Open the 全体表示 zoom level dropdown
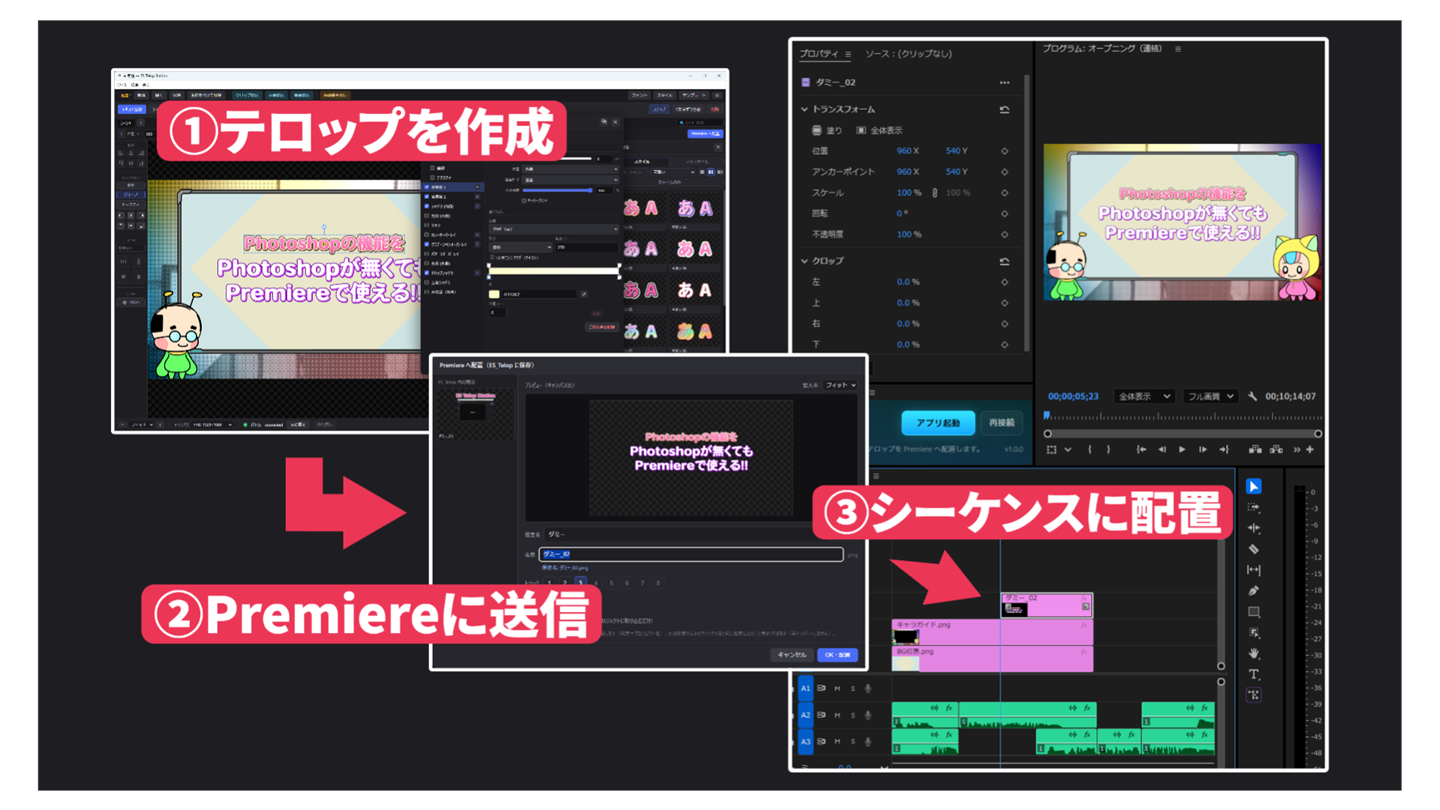This screenshot has width=1440, height=810. point(1144,397)
